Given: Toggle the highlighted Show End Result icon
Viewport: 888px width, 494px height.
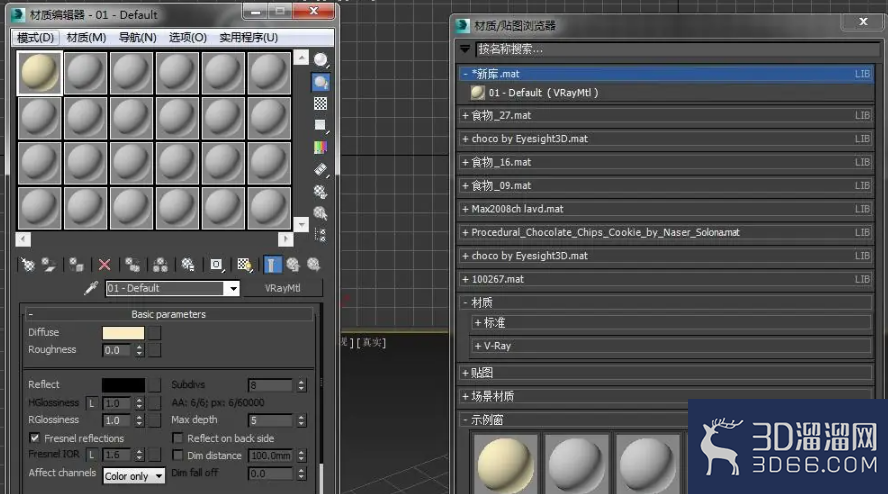Looking at the screenshot, I should 272,265.
